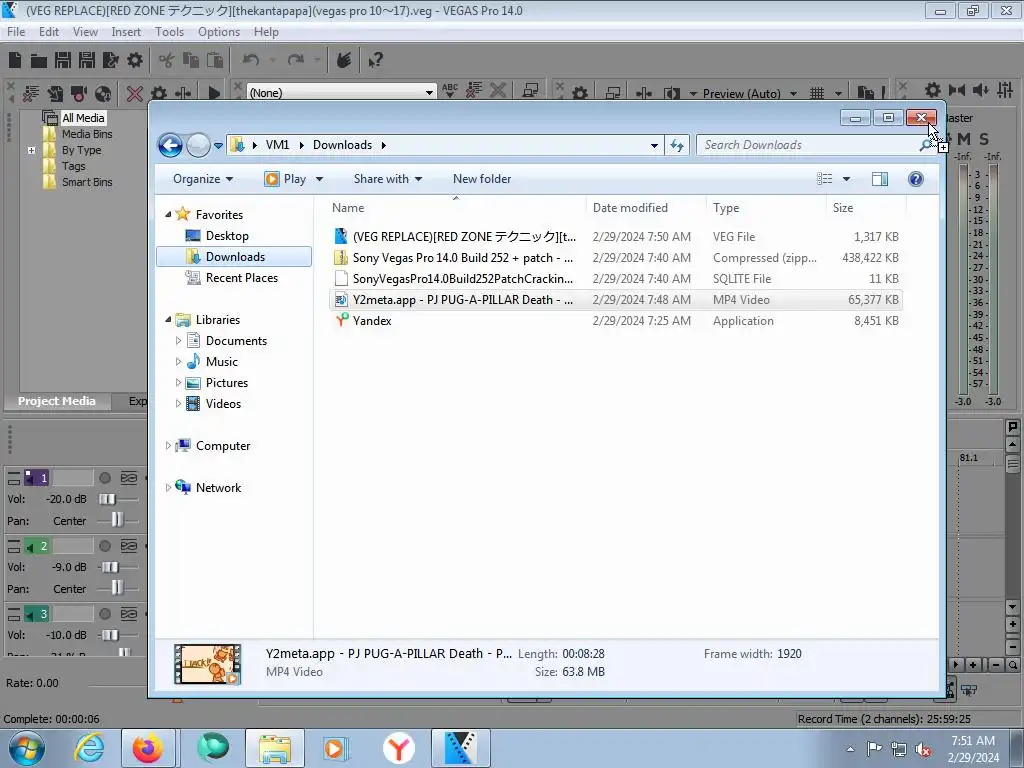The width and height of the screenshot is (1024, 768).
Task: Click the Cut scissors icon in VEGAS
Action: coord(167,60)
